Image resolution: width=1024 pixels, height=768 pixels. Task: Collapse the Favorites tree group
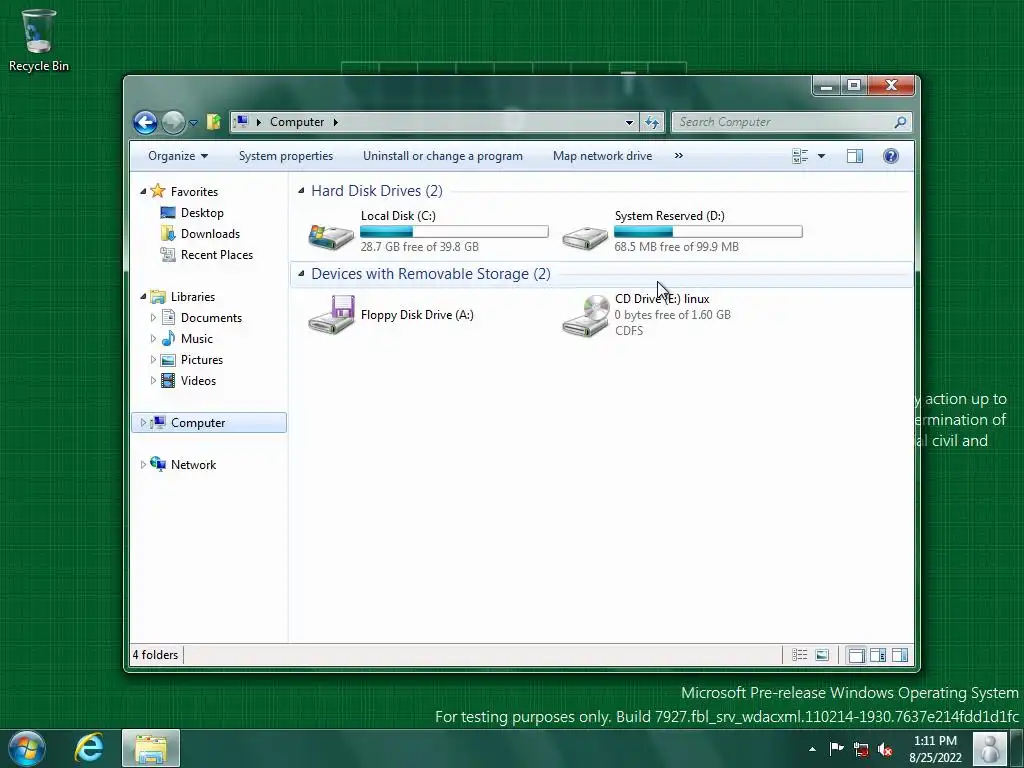143,191
